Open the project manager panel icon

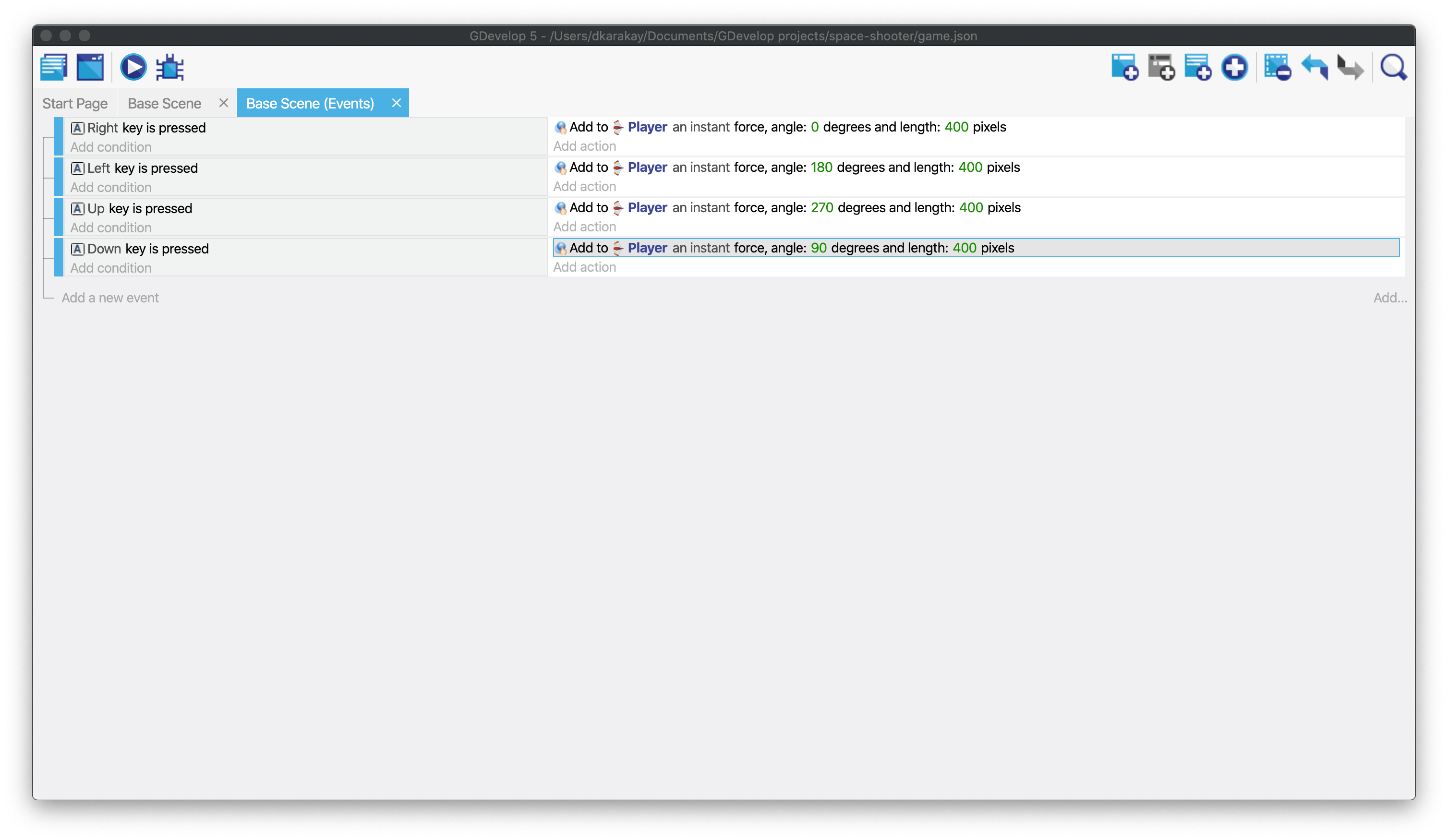[x=54, y=67]
